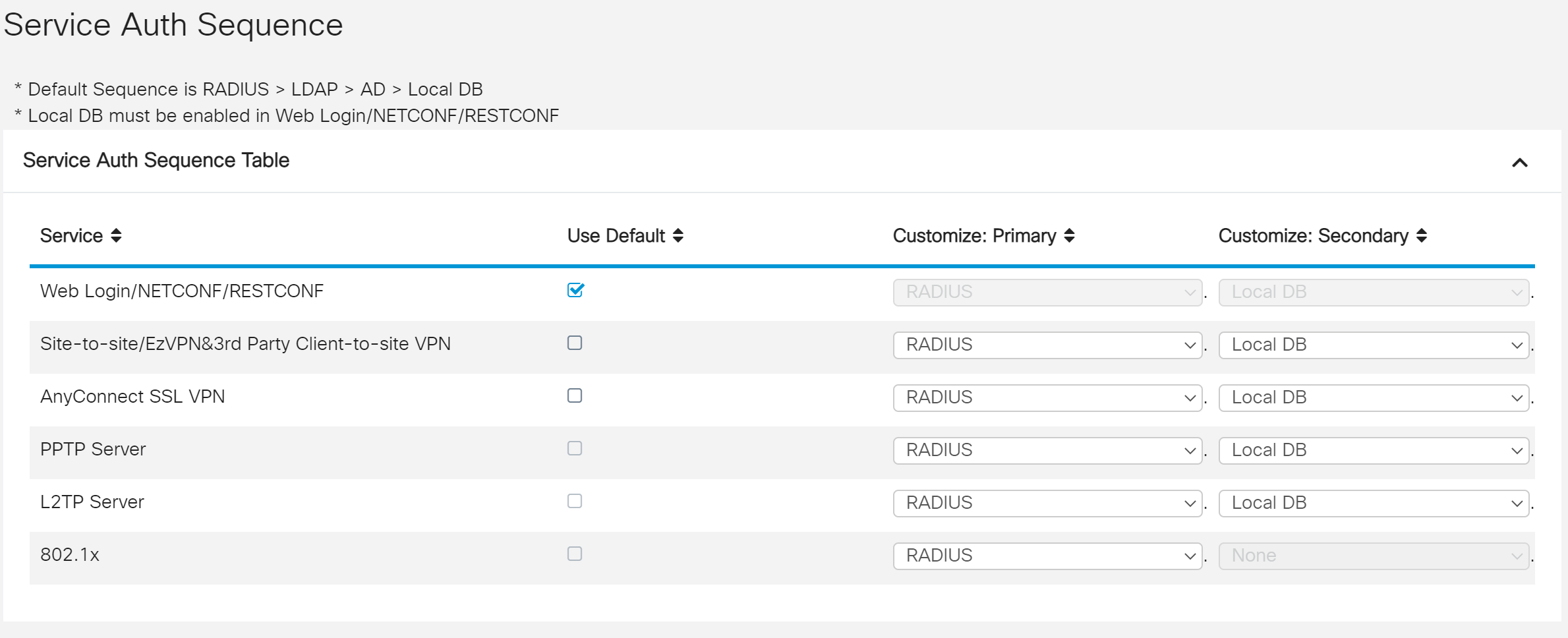Collapse the Service Auth Sequence Table panel
The height and width of the screenshot is (638, 1568).
1519,163
